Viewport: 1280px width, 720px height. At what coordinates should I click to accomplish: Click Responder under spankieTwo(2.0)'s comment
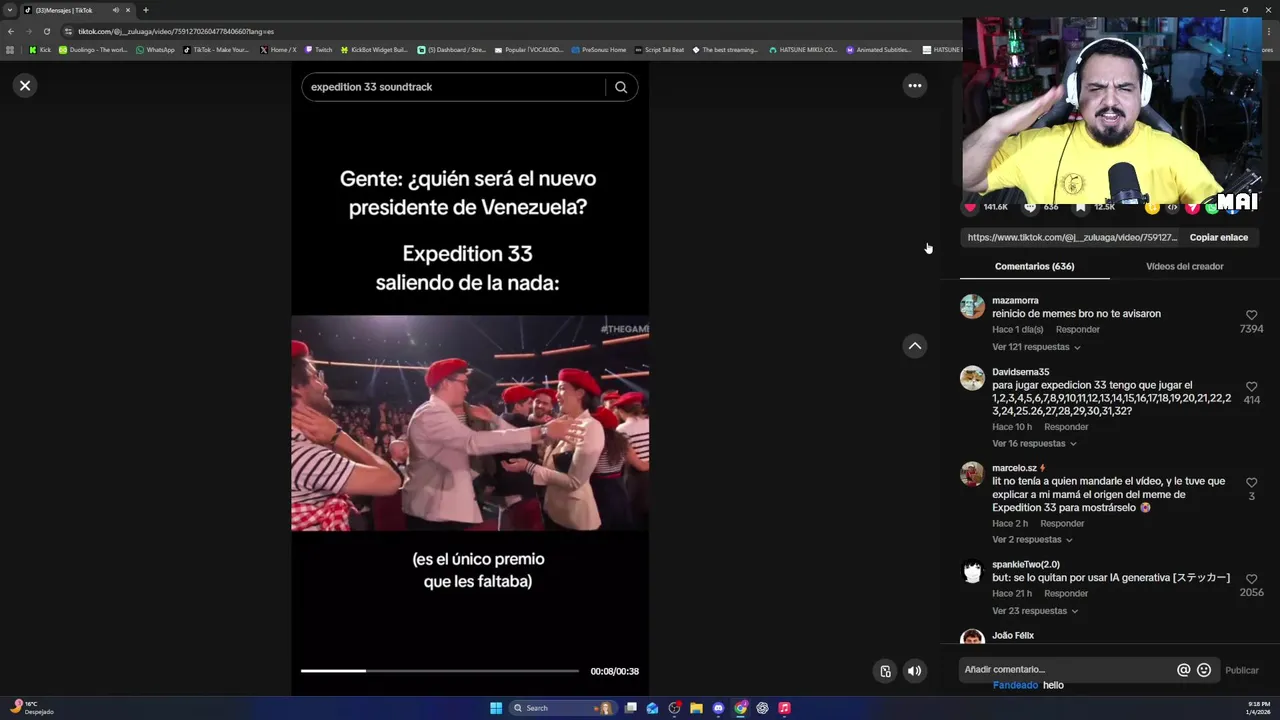[1066, 593]
